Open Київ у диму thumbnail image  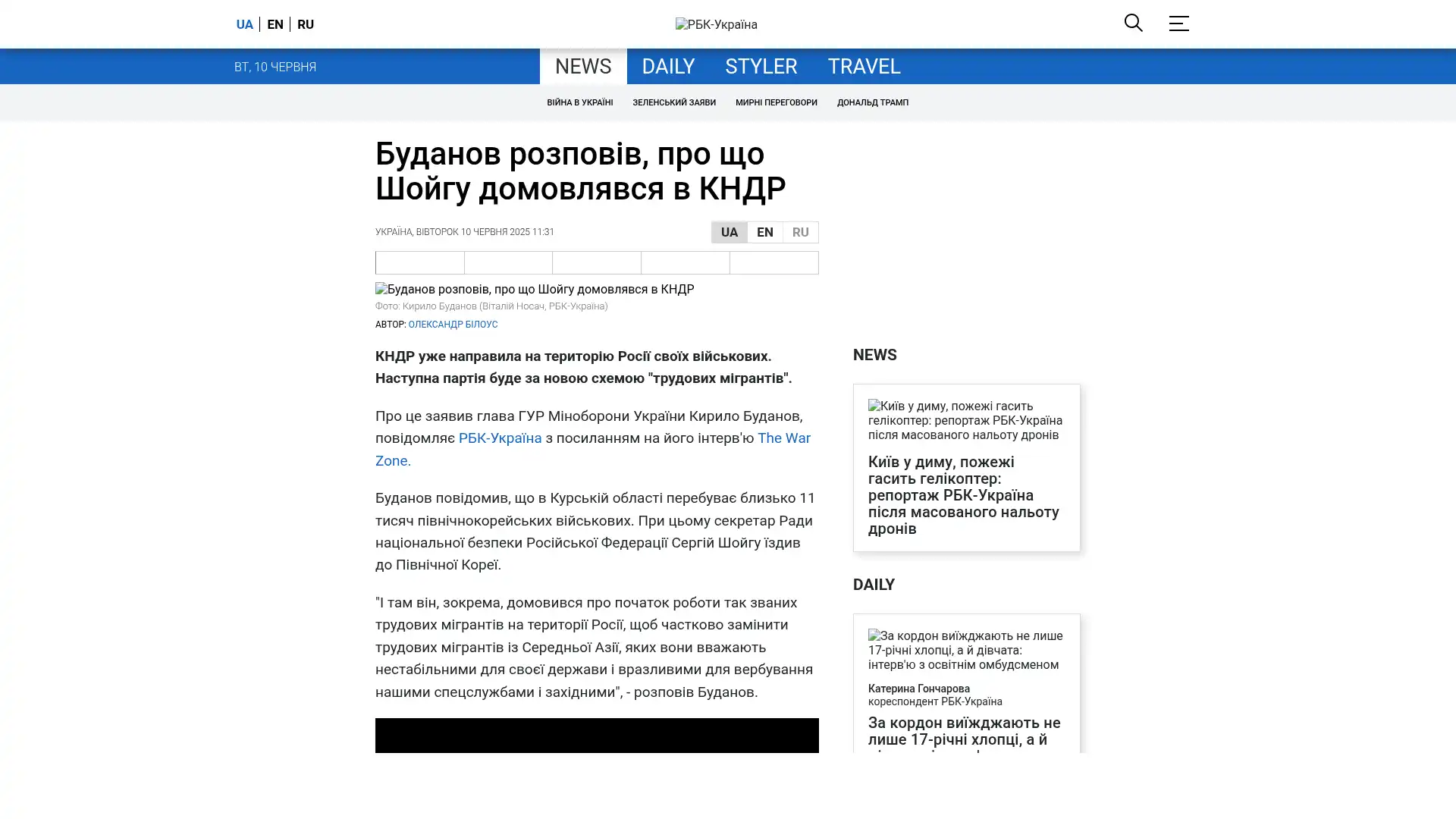(x=965, y=420)
